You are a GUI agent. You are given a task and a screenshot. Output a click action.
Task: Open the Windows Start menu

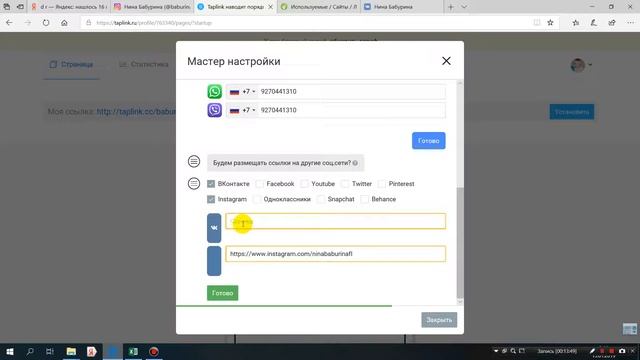[10, 351]
